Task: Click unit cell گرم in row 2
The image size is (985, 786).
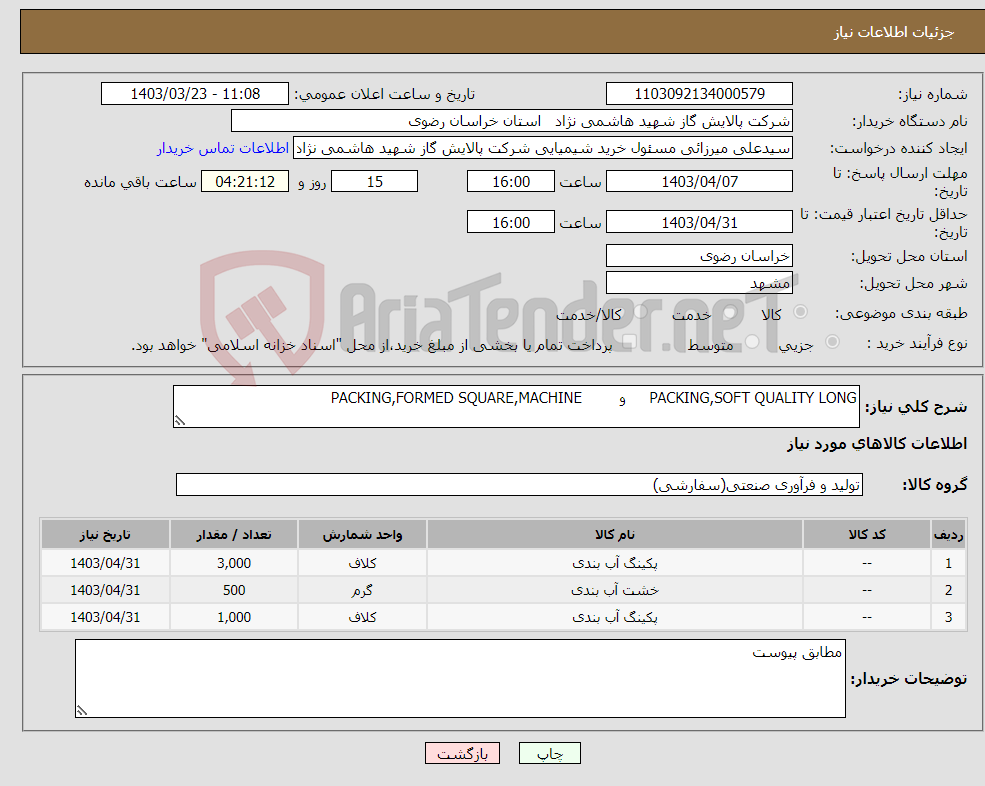Action: click(362, 590)
